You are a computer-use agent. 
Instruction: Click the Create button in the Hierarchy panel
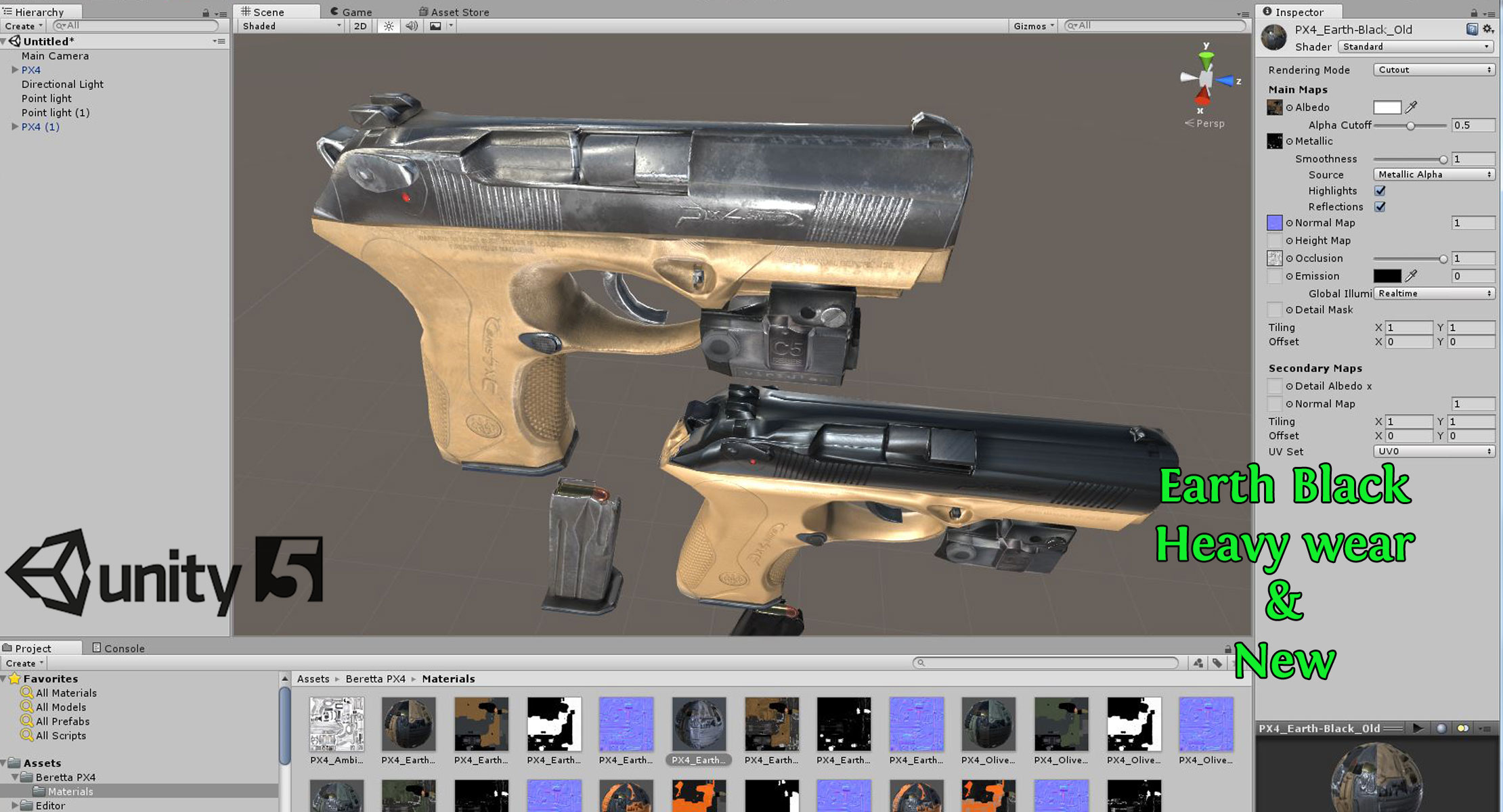pyautogui.click(x=22, y=26)
